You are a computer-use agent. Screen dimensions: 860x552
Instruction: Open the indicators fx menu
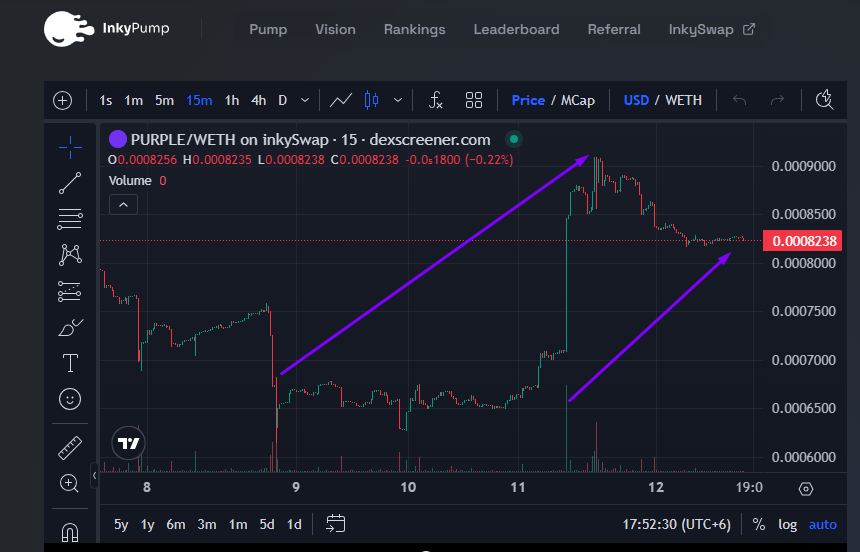coord(435,100)
